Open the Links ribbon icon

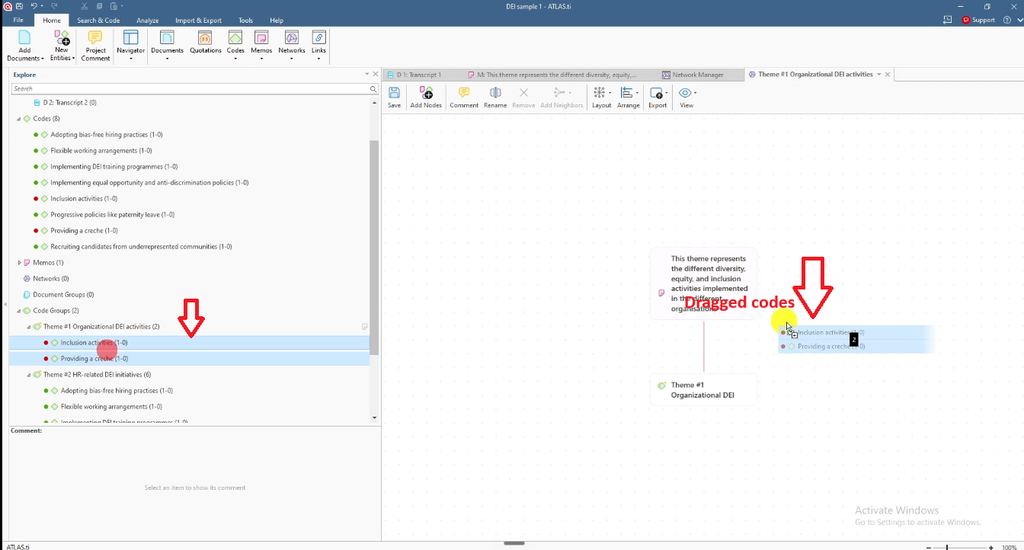coord(319,38)
